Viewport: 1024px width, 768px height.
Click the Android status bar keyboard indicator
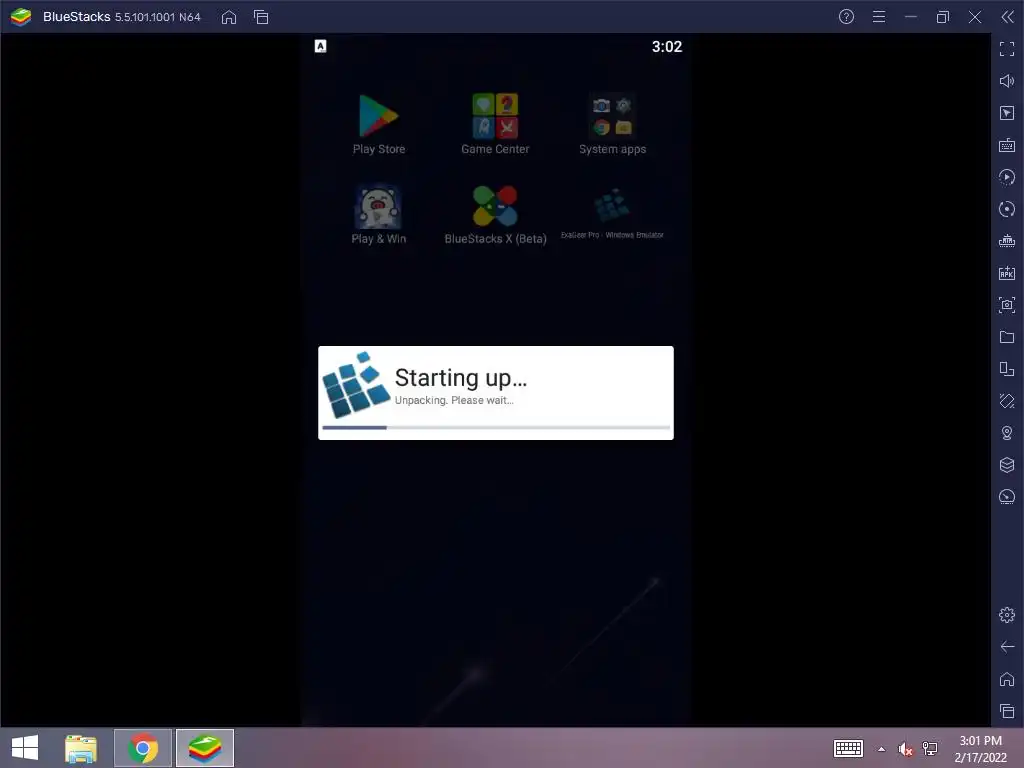tap(320, 46)
